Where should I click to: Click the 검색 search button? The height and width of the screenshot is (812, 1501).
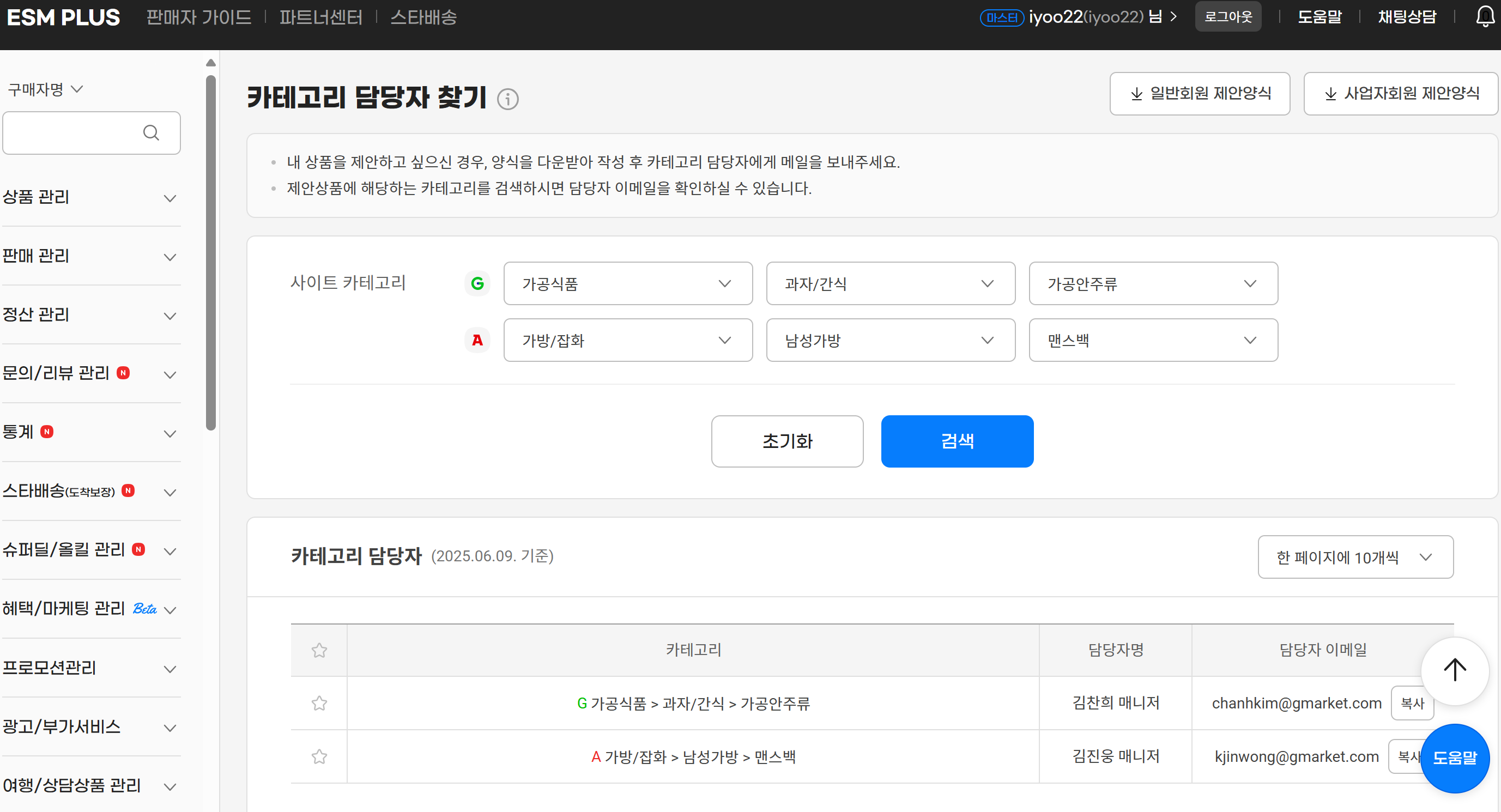[957, 441]
